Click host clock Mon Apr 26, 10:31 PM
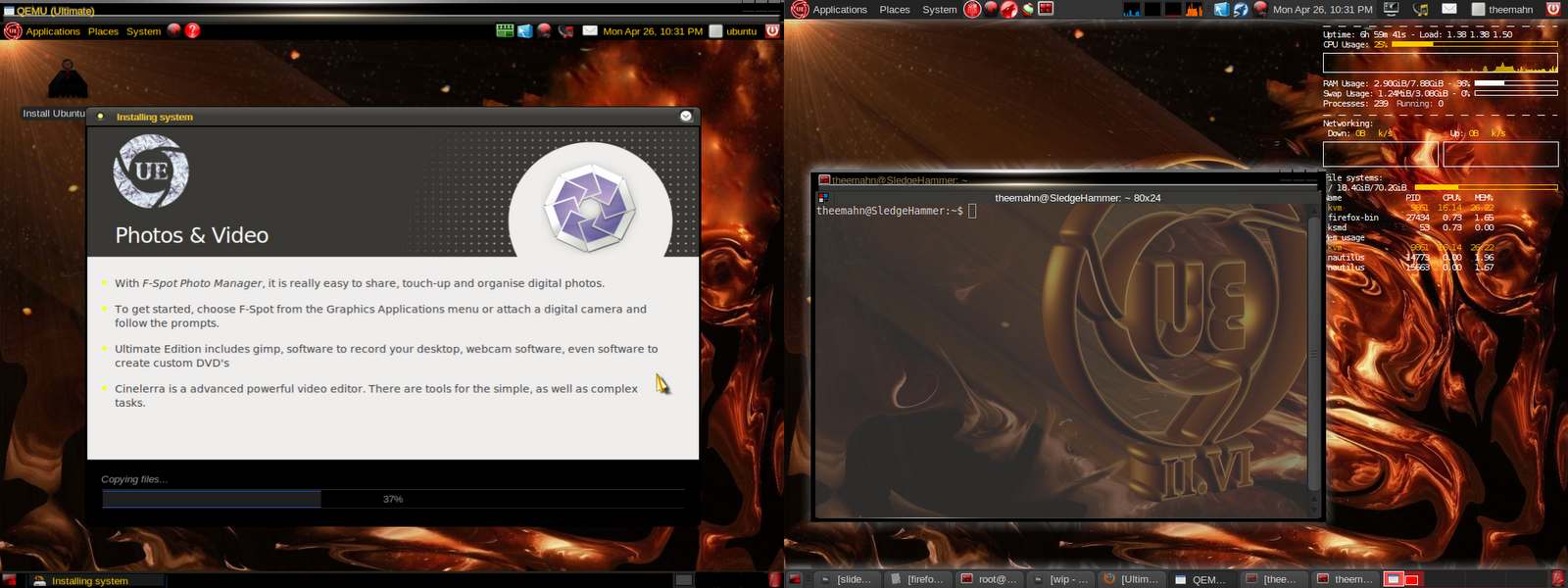 [x=1322, y=10]
